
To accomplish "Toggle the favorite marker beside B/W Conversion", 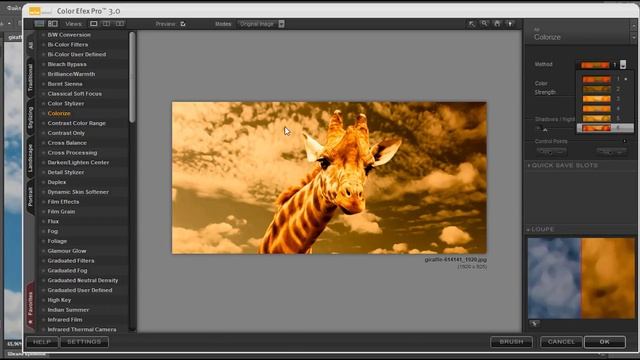I will click(x=43, y=35).
